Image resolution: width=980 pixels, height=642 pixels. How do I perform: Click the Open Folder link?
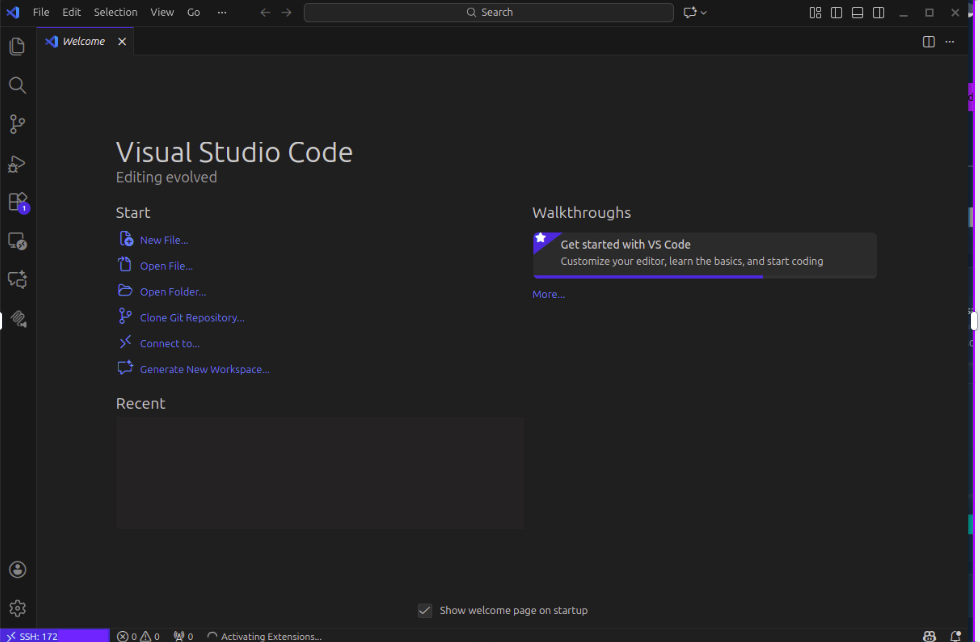pyautogui.click(x=172, y=292)
